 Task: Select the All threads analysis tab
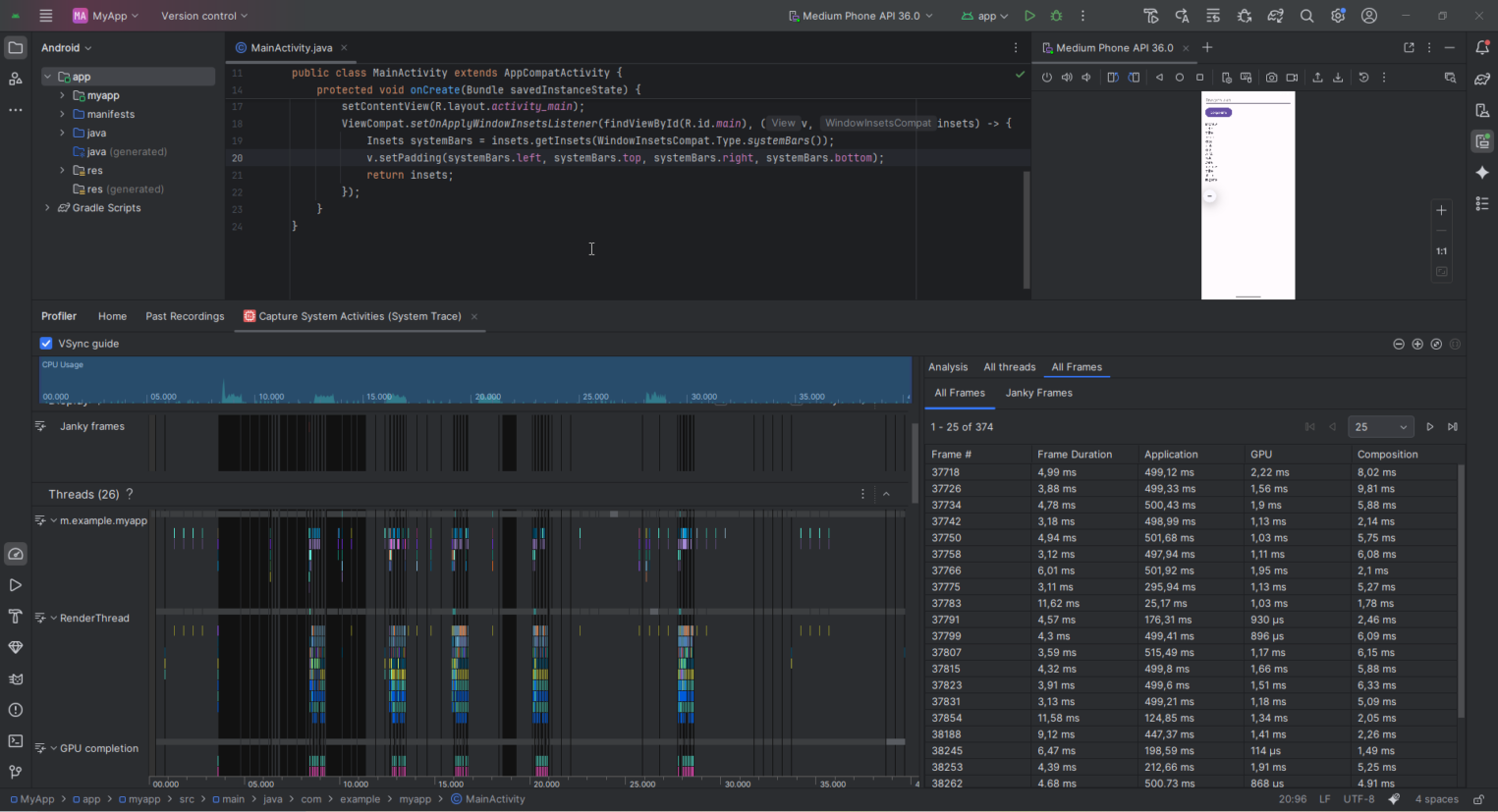tap(1009, 367)
